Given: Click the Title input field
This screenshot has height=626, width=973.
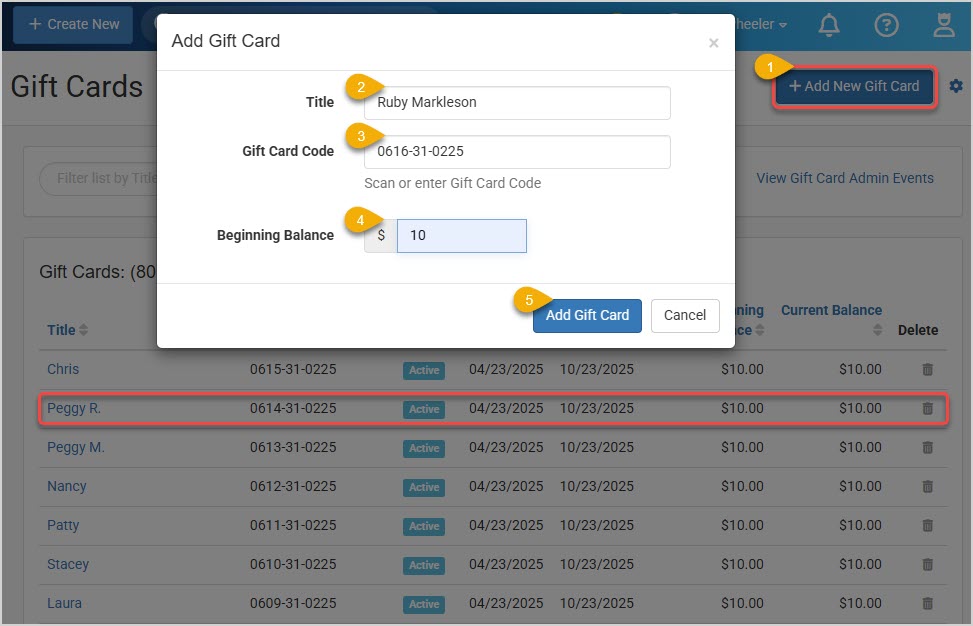Looking at the screenshot, I should click(517, 103).
